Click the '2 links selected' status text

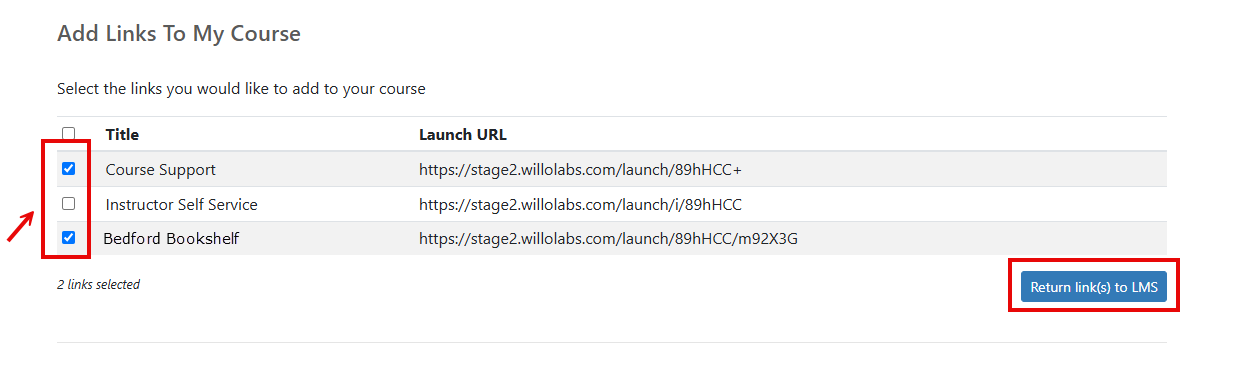coord(98,284)
